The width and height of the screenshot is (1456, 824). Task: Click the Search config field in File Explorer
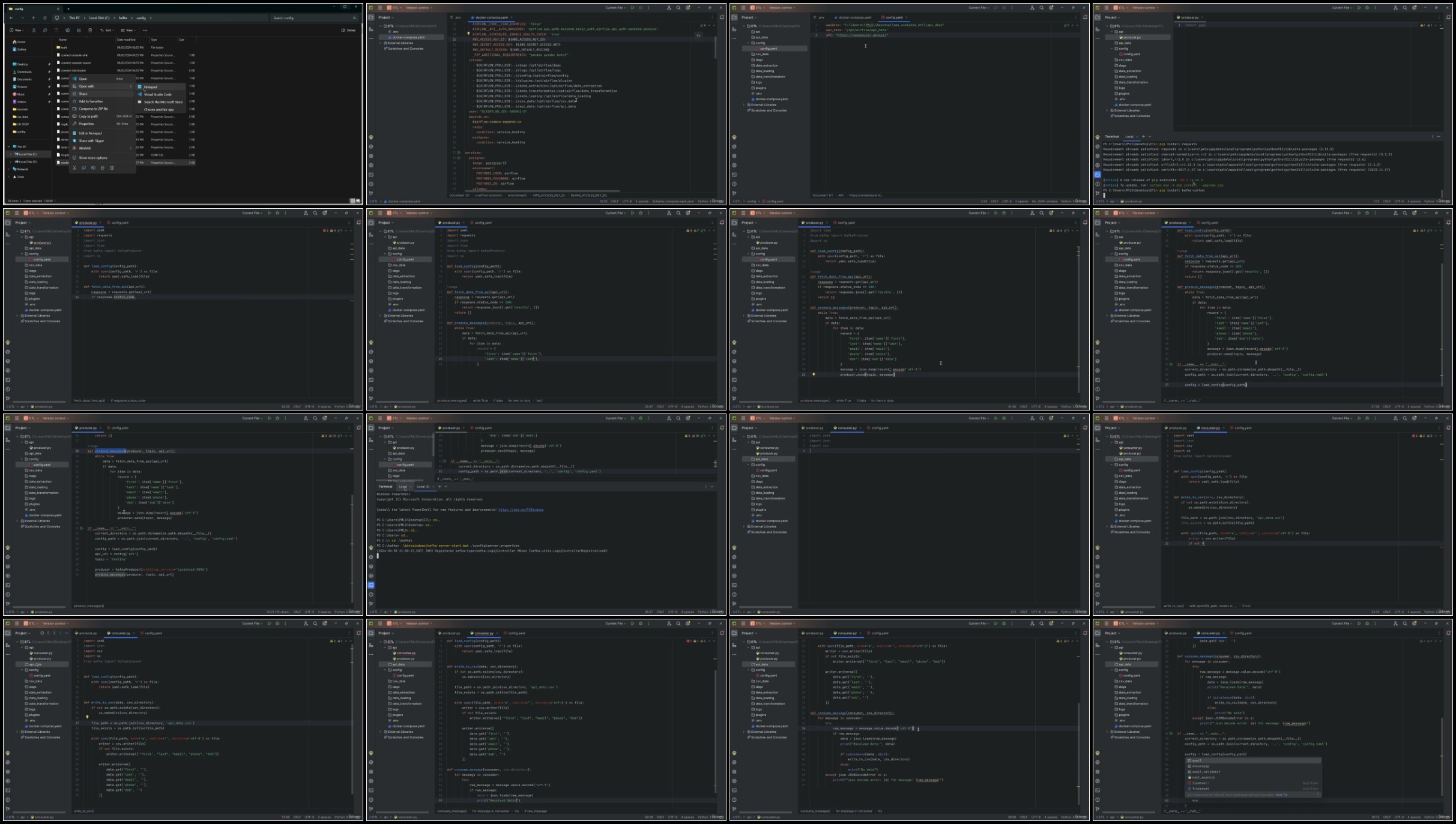click(313, 18)
